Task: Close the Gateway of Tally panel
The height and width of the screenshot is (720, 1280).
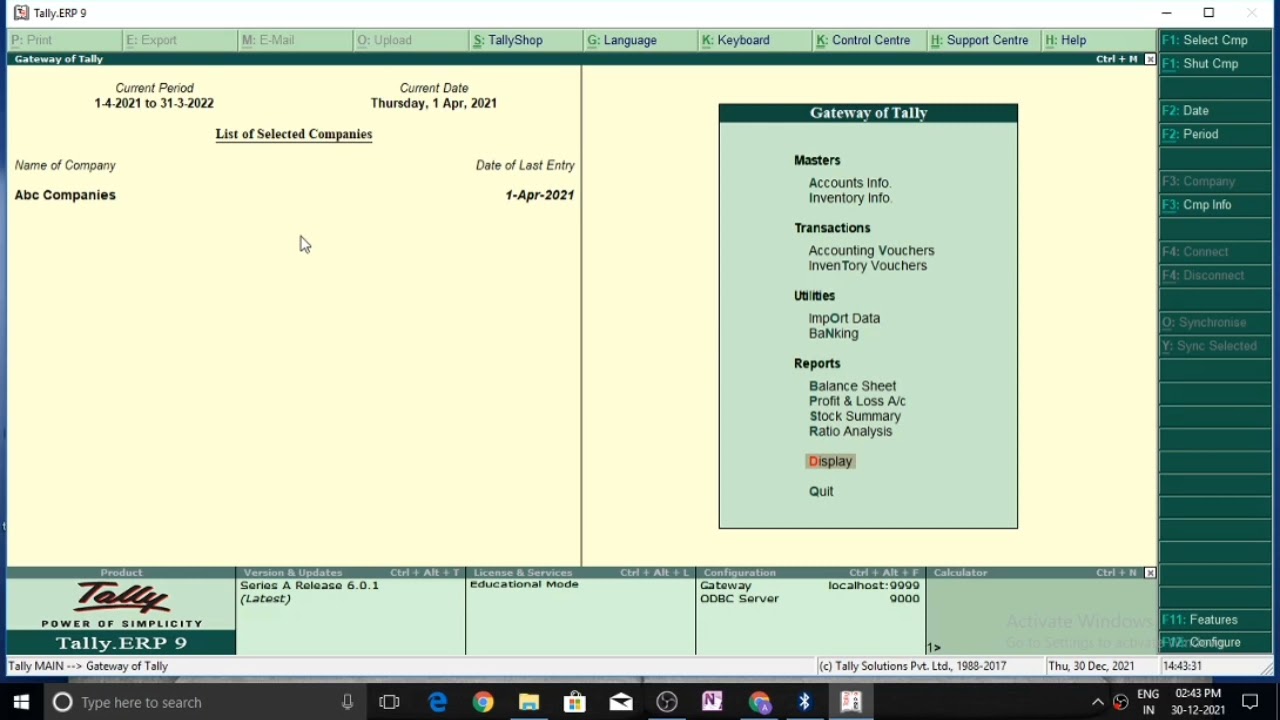Action: coord(1150,59)
